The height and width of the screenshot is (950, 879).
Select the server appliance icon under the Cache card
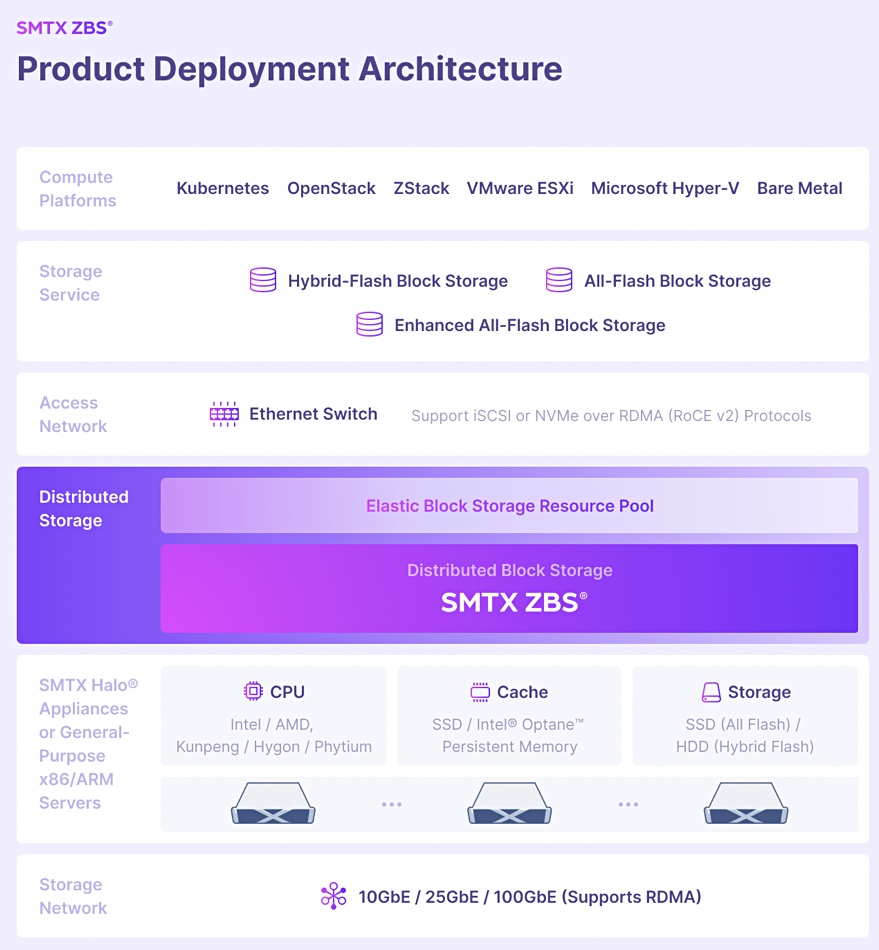click(x=509, y=803)
